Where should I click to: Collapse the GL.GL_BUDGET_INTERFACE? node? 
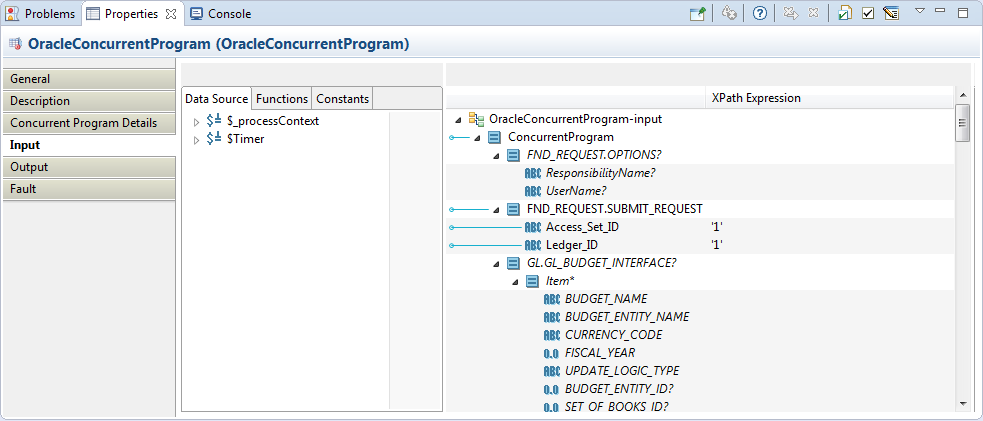tap(496, 264)
